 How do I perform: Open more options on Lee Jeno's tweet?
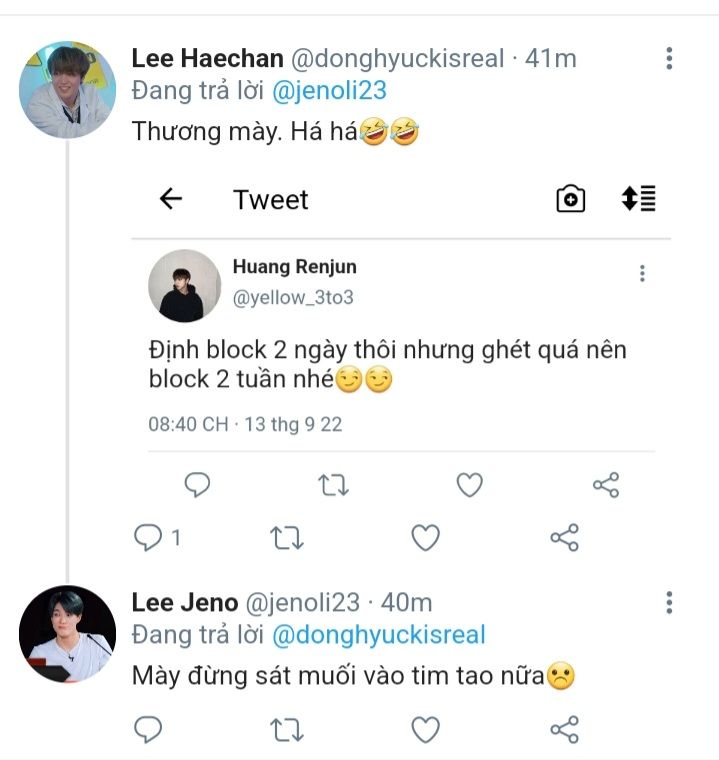(x=669, y=603)
